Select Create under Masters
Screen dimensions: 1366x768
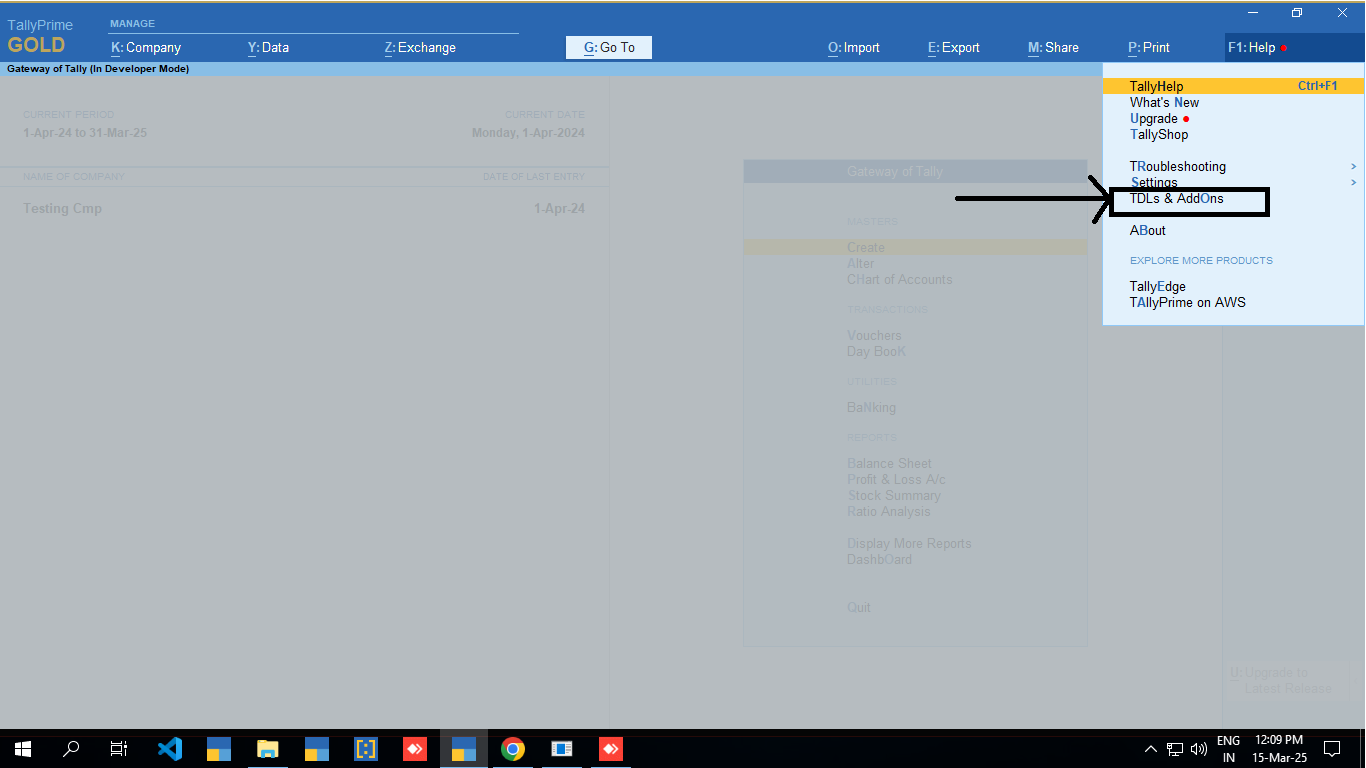tap(915, 247)
